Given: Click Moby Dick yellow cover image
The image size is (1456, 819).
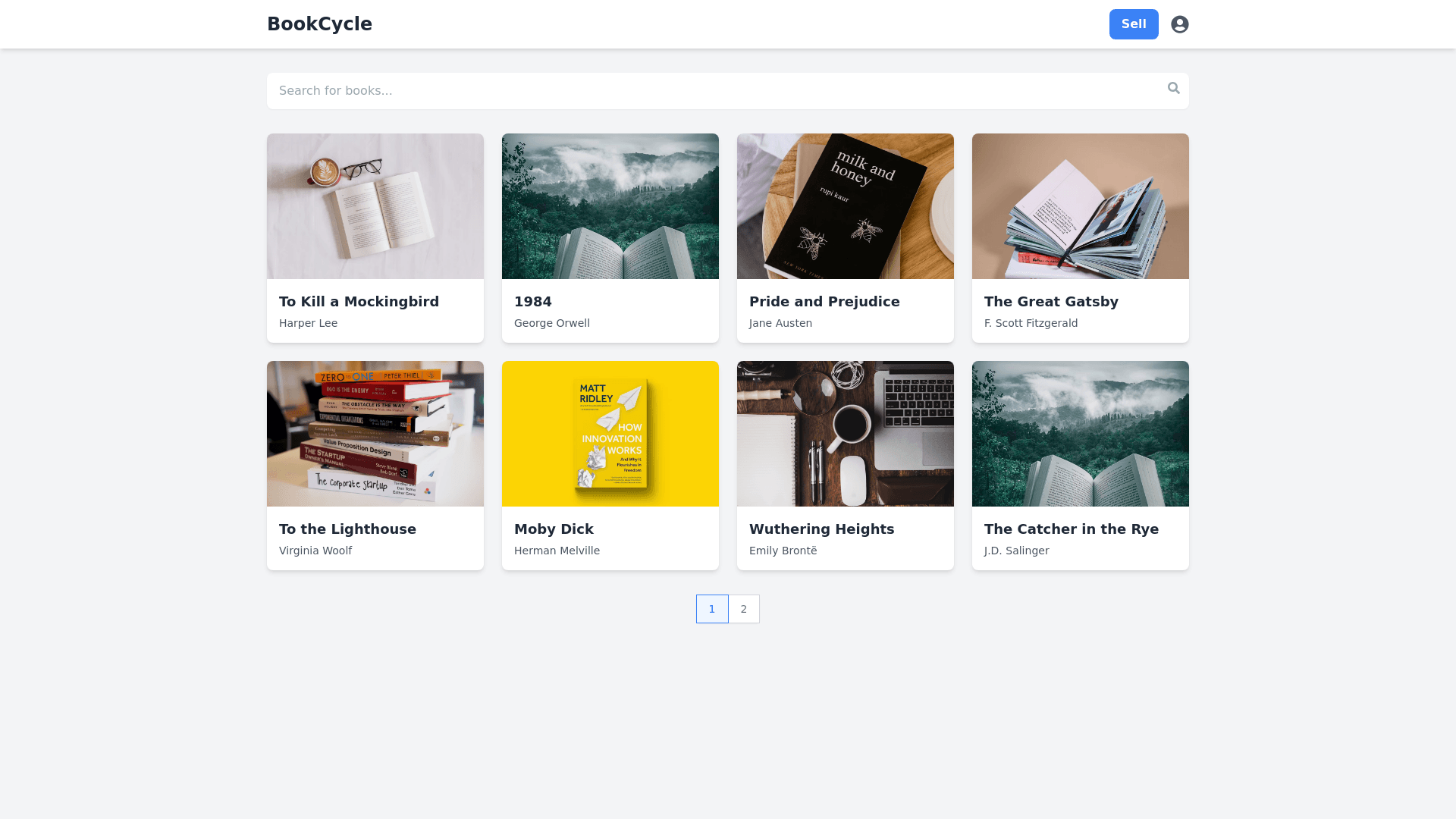Looking at the screenshot, I should (x=610, y=434).
